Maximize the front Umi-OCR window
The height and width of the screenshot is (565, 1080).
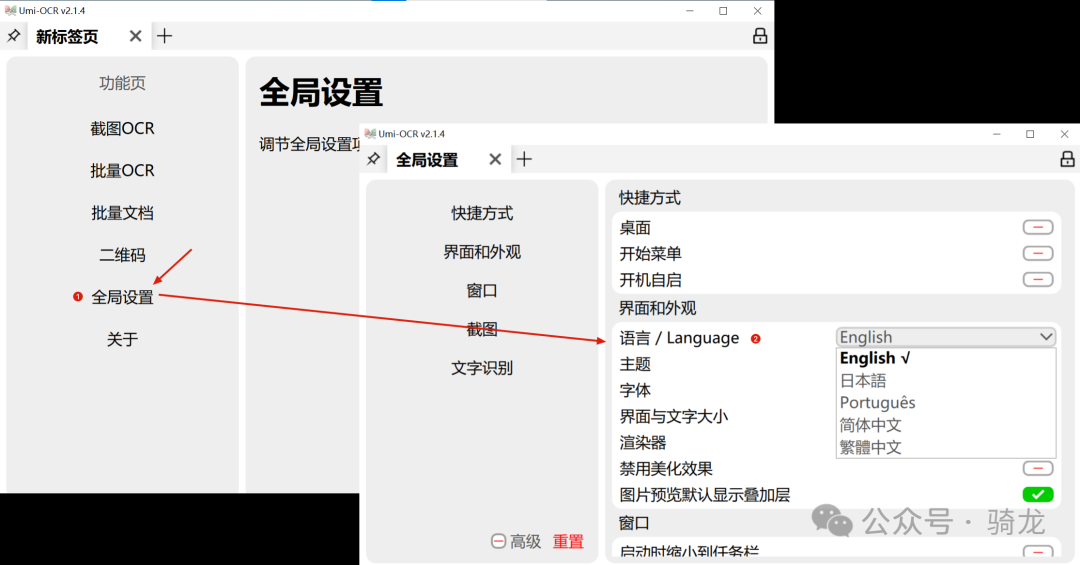1030,134
